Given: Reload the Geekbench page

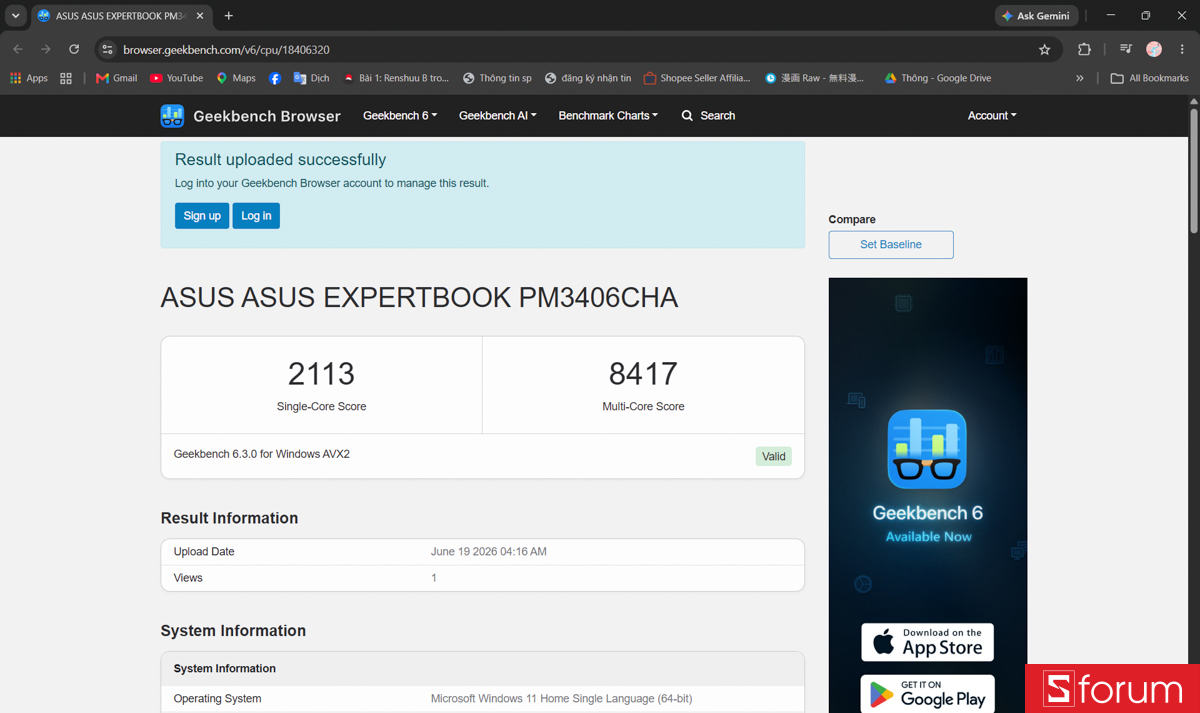Looking at the screenshot, I should [x=74, y=49].
